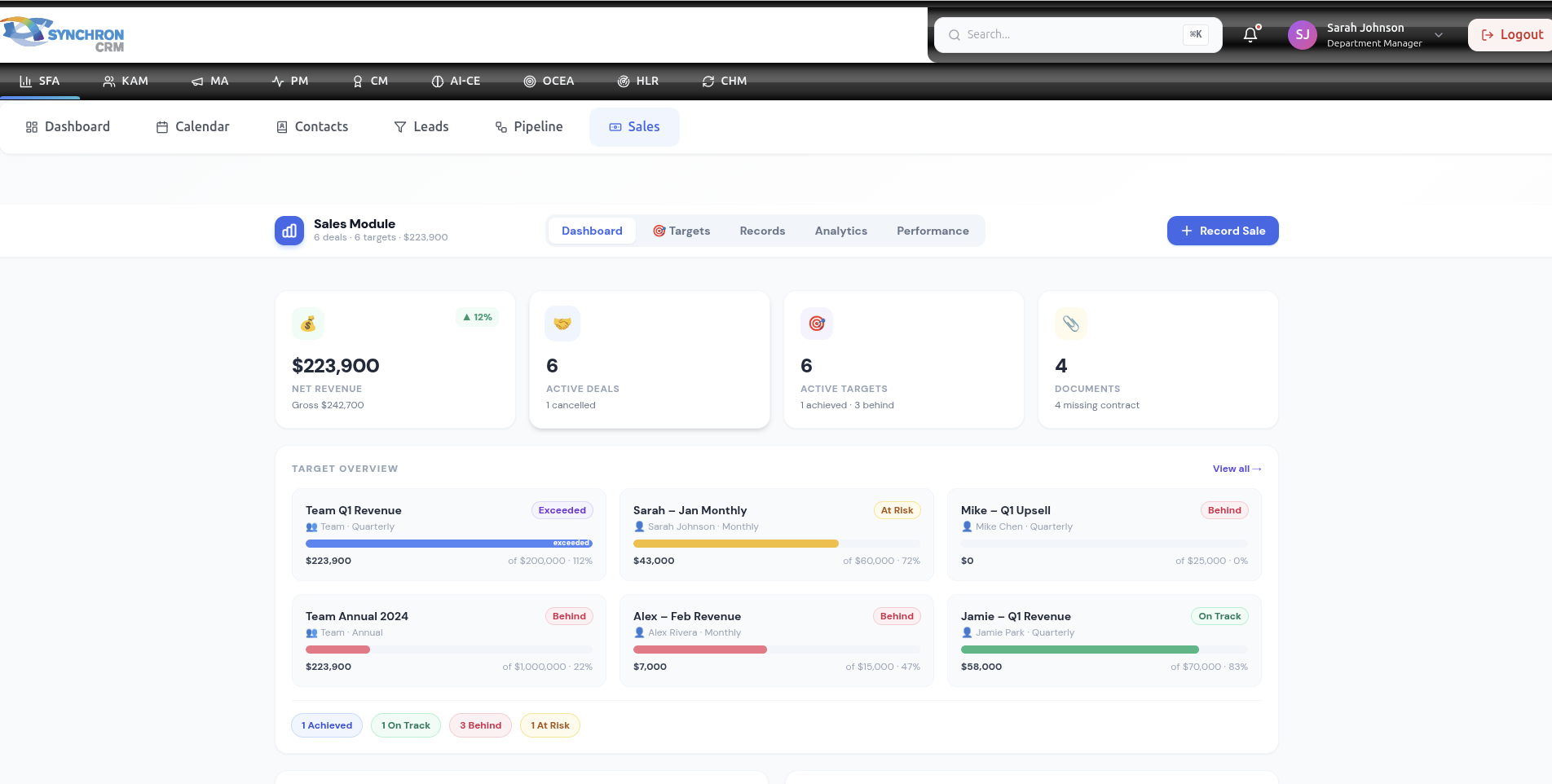Image resolution: width=1552 pixels, height=784 pixels.
Task: Click the Synchron CRM logo
Action: click(64, 34)
